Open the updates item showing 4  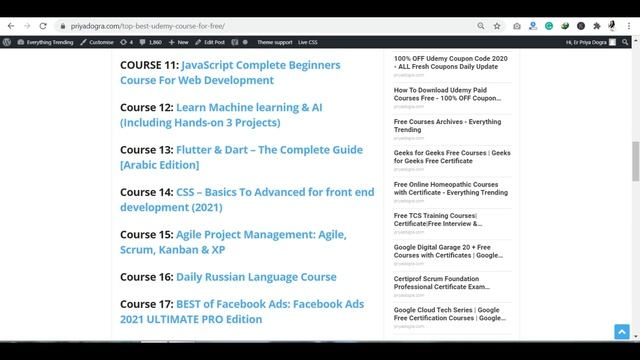pos(127,42)
